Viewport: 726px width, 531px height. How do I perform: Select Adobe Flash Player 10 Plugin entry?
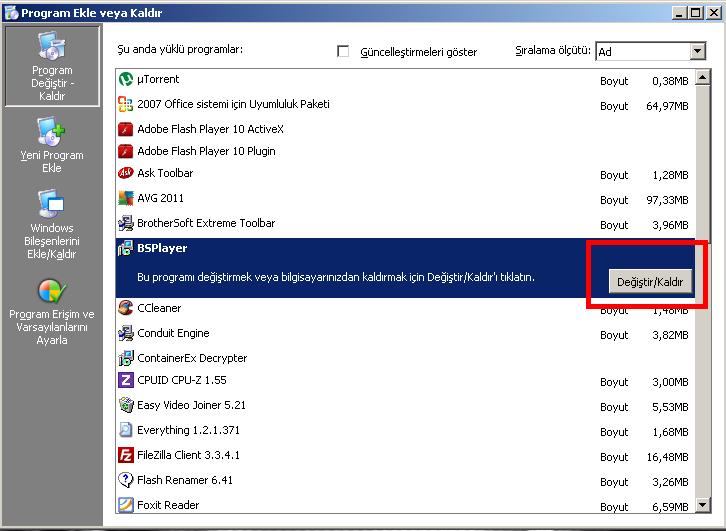pyautogui.click(x=405, y=151)
